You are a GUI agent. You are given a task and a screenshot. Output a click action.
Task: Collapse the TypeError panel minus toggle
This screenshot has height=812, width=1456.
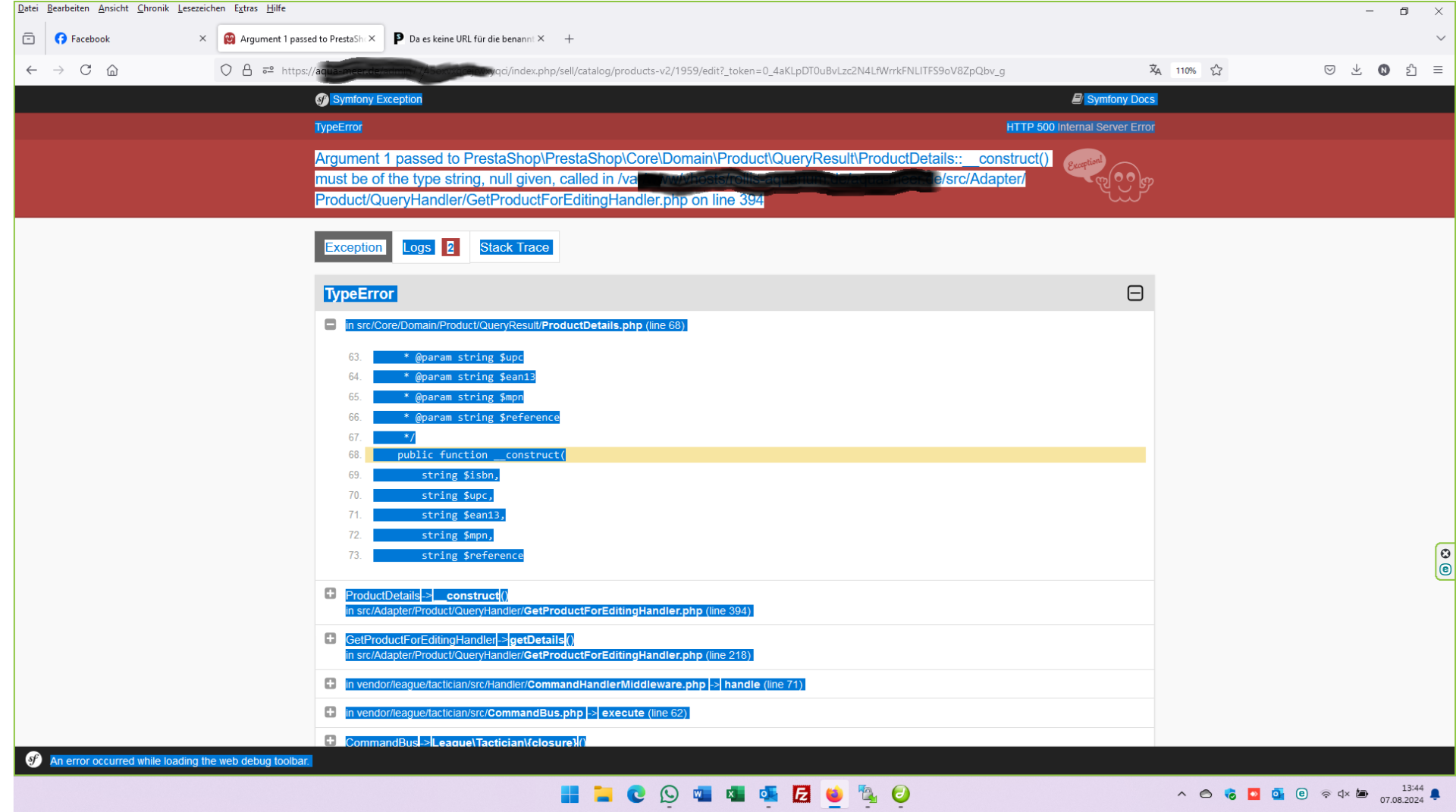[x=1134, y=293]
